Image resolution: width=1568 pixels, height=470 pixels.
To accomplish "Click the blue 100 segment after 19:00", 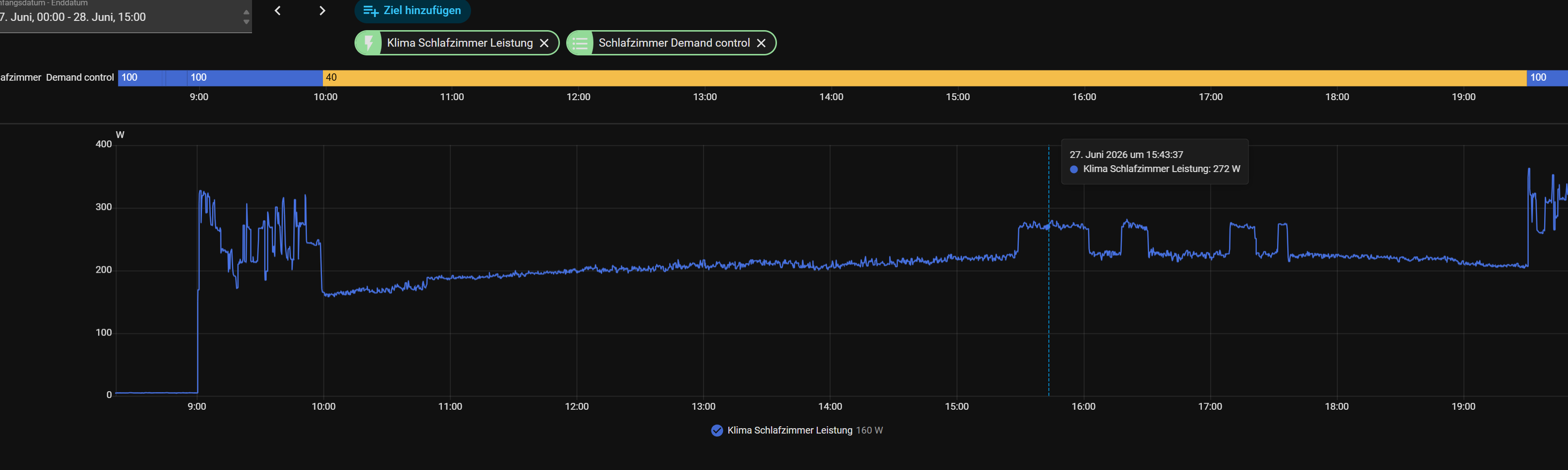I will [1547, 77].
